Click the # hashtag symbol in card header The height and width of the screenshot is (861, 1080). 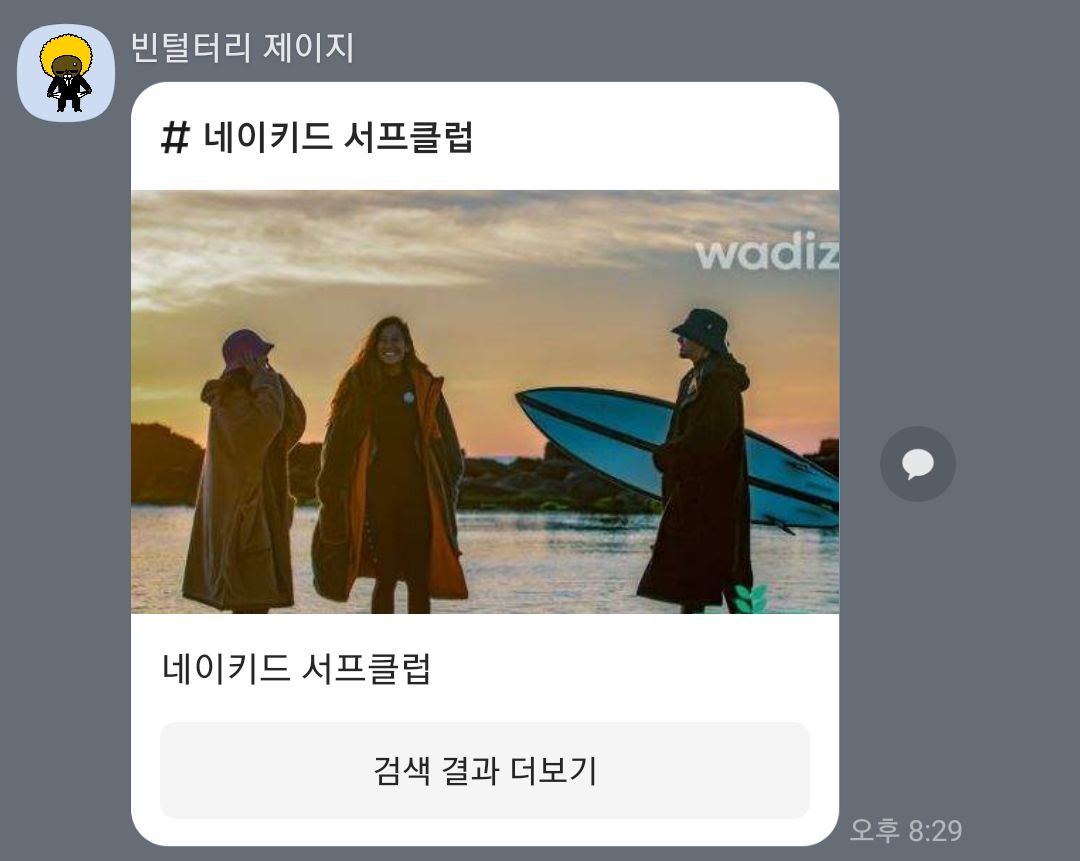[175, 137]
